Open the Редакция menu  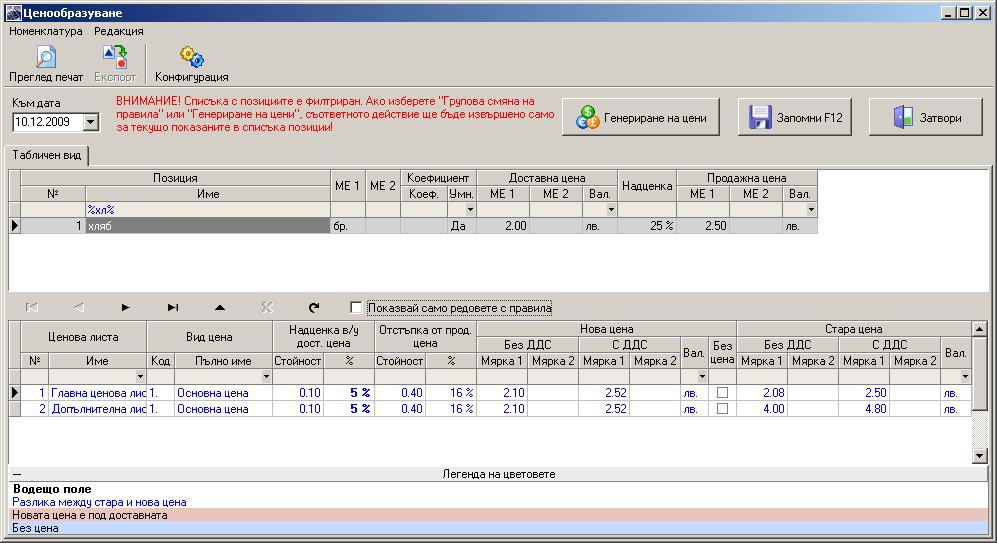(x=118, y=31)
